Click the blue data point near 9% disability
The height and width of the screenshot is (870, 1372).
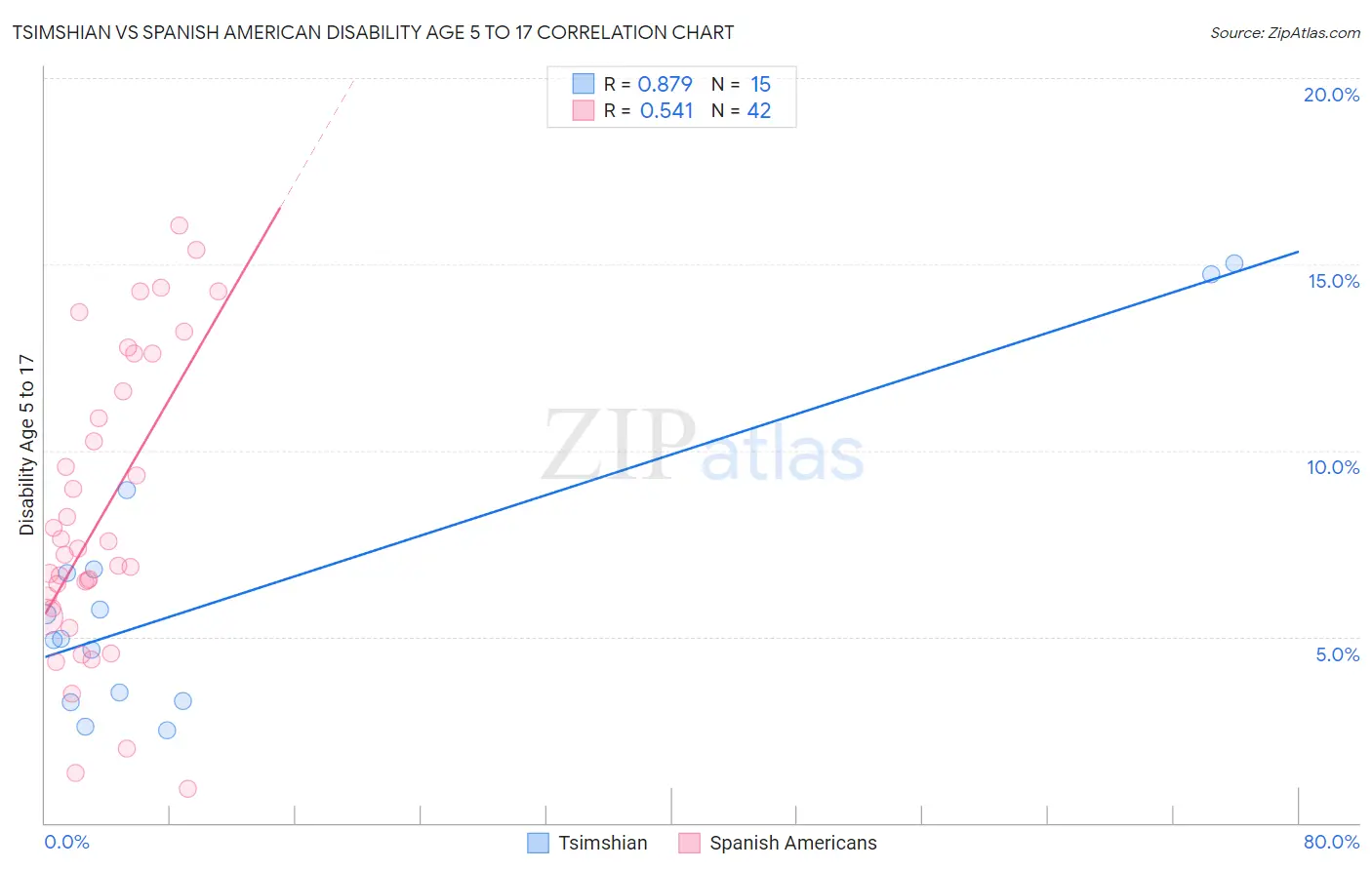[127, 490]
